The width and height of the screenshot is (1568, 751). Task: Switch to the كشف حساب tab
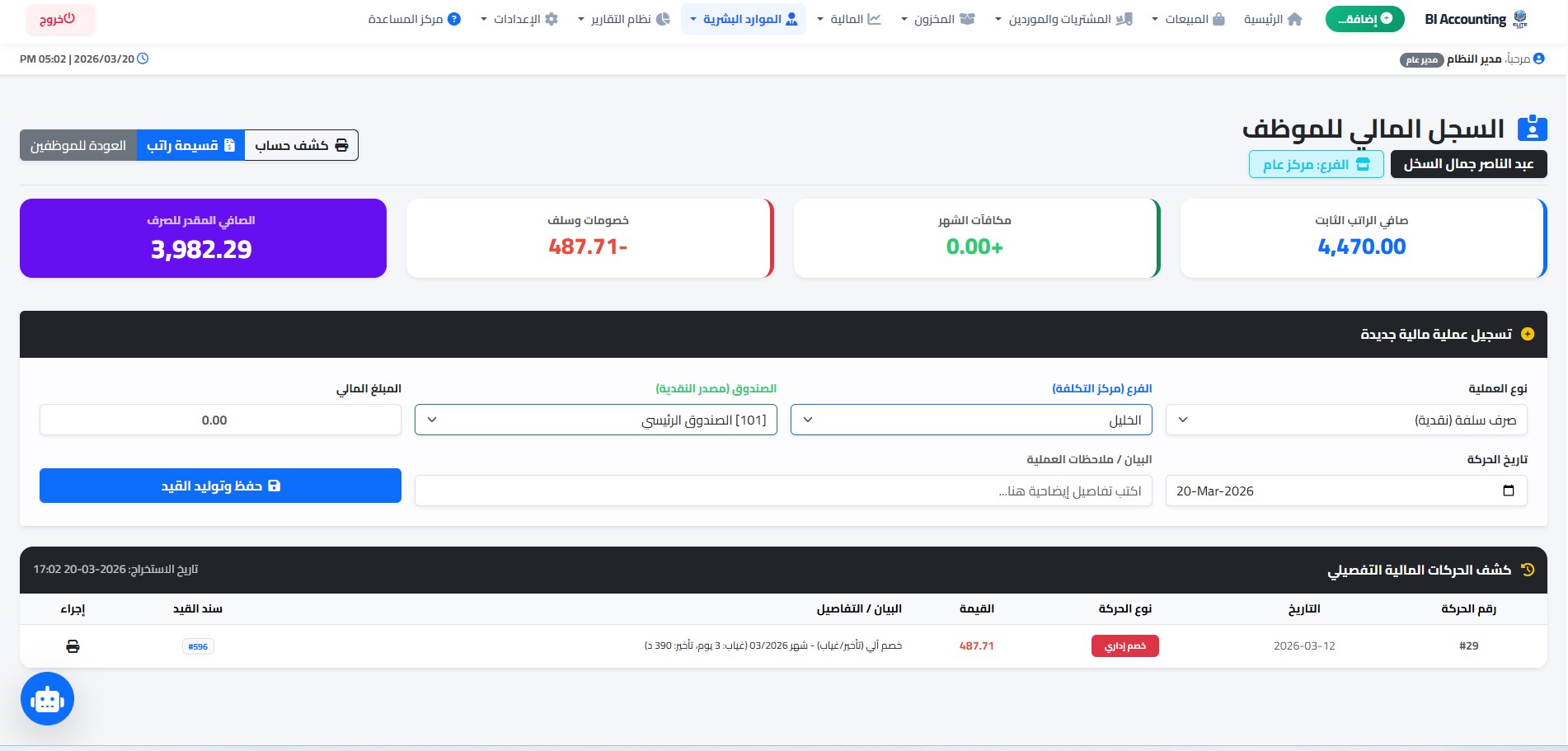pyautogui.click(x=293, y=144)
